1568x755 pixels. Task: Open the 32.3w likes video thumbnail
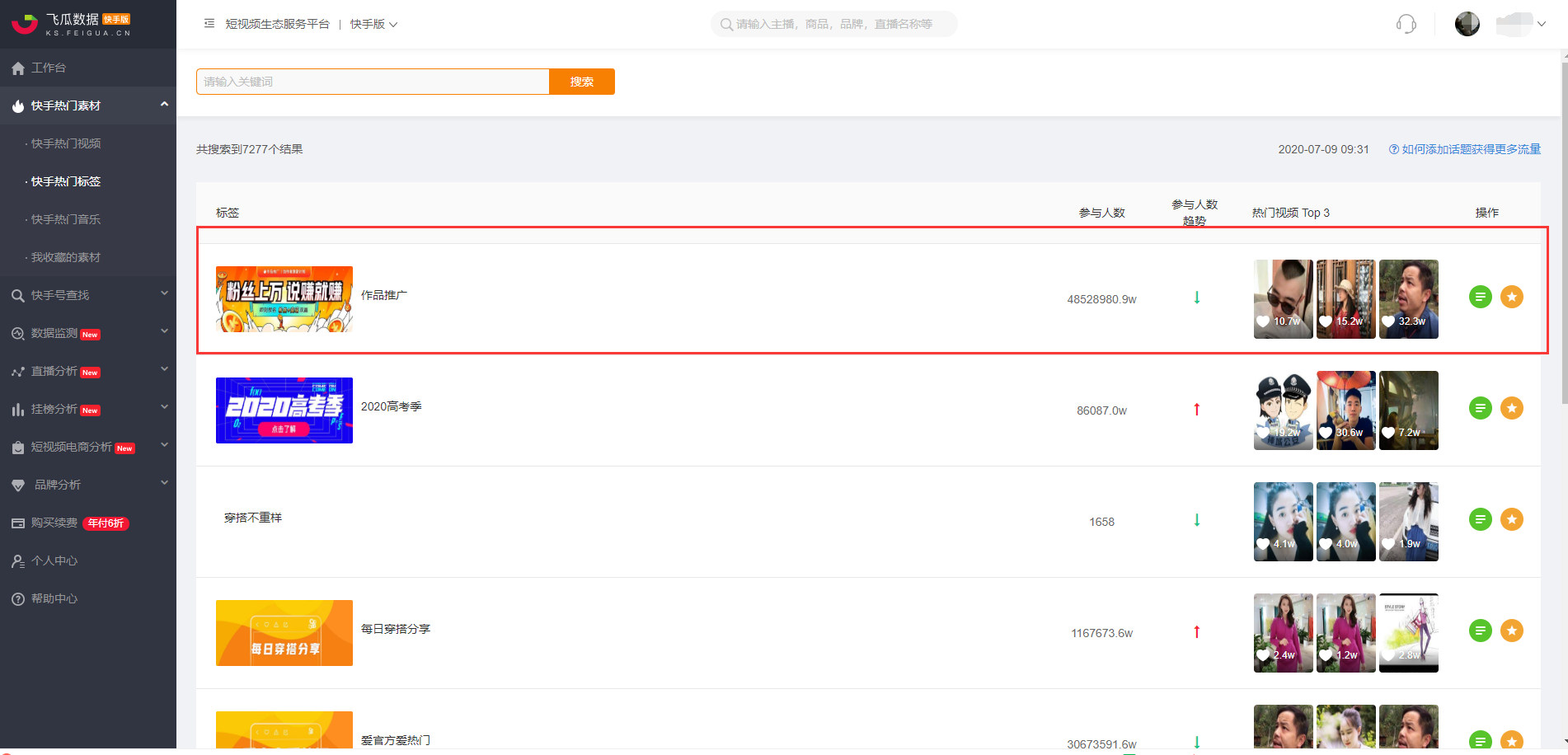[x=1408, y=299]
